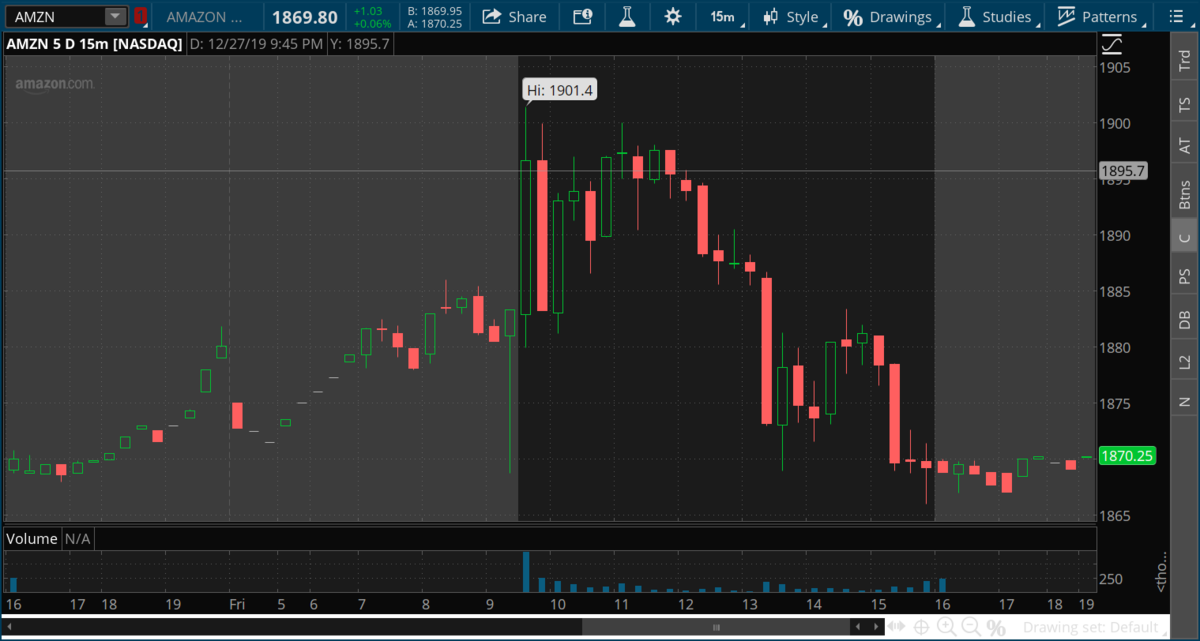Open the Style menu
The height and width of the screenshot is (641, 1200).
791,16
